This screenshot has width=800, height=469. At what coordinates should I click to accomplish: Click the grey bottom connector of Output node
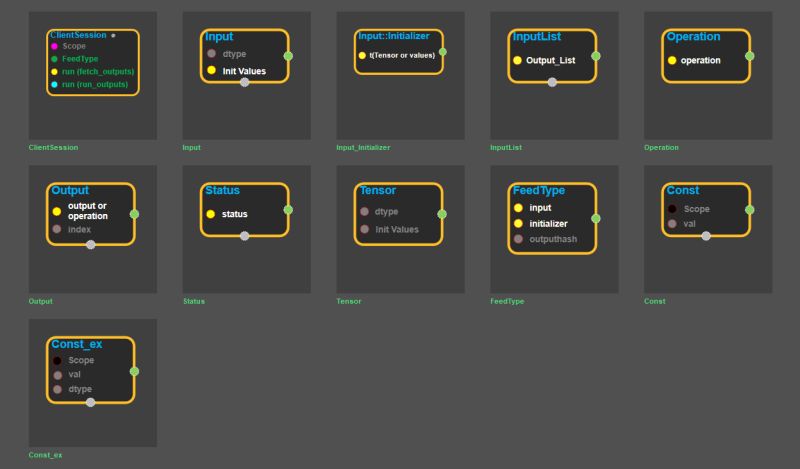(x=90, y=245)
